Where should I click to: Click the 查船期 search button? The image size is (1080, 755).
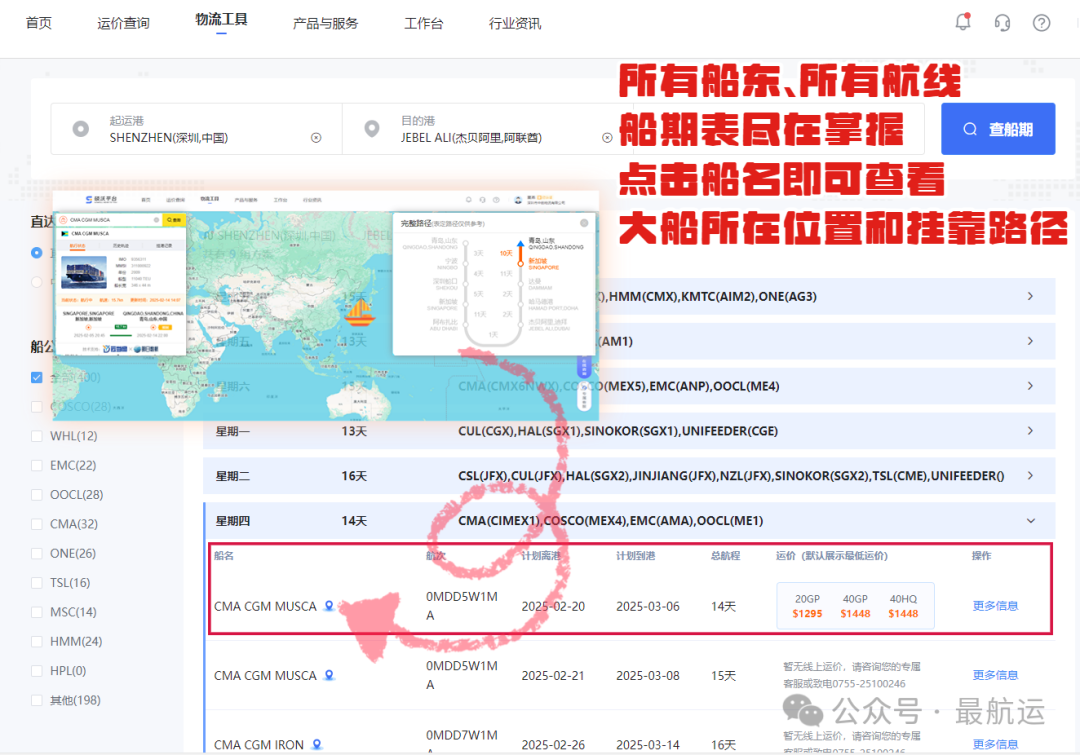click(998, 129)
